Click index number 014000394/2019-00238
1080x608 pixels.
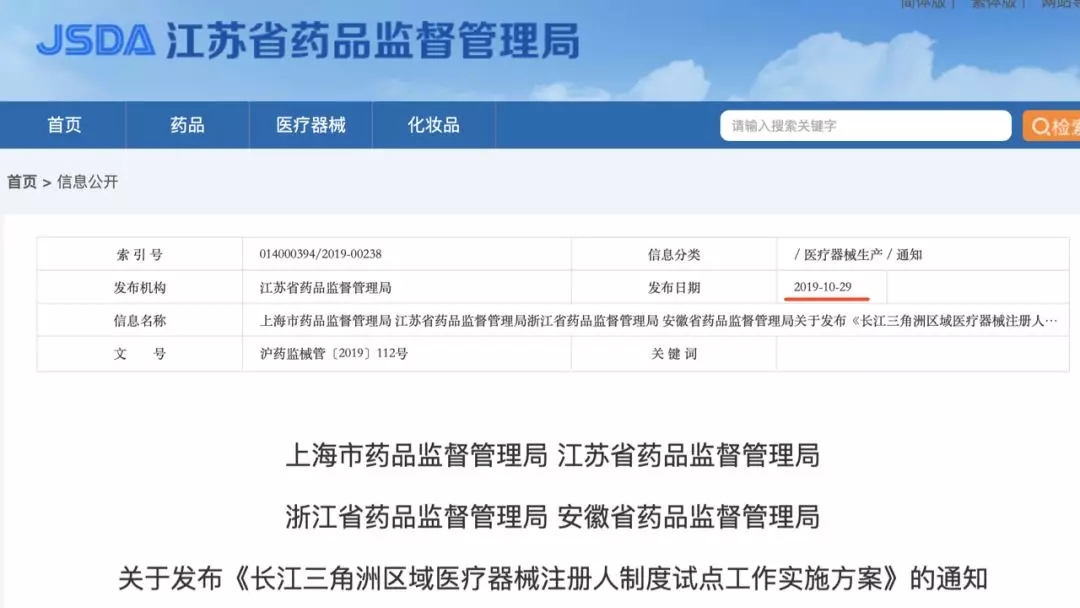point(320,255)
